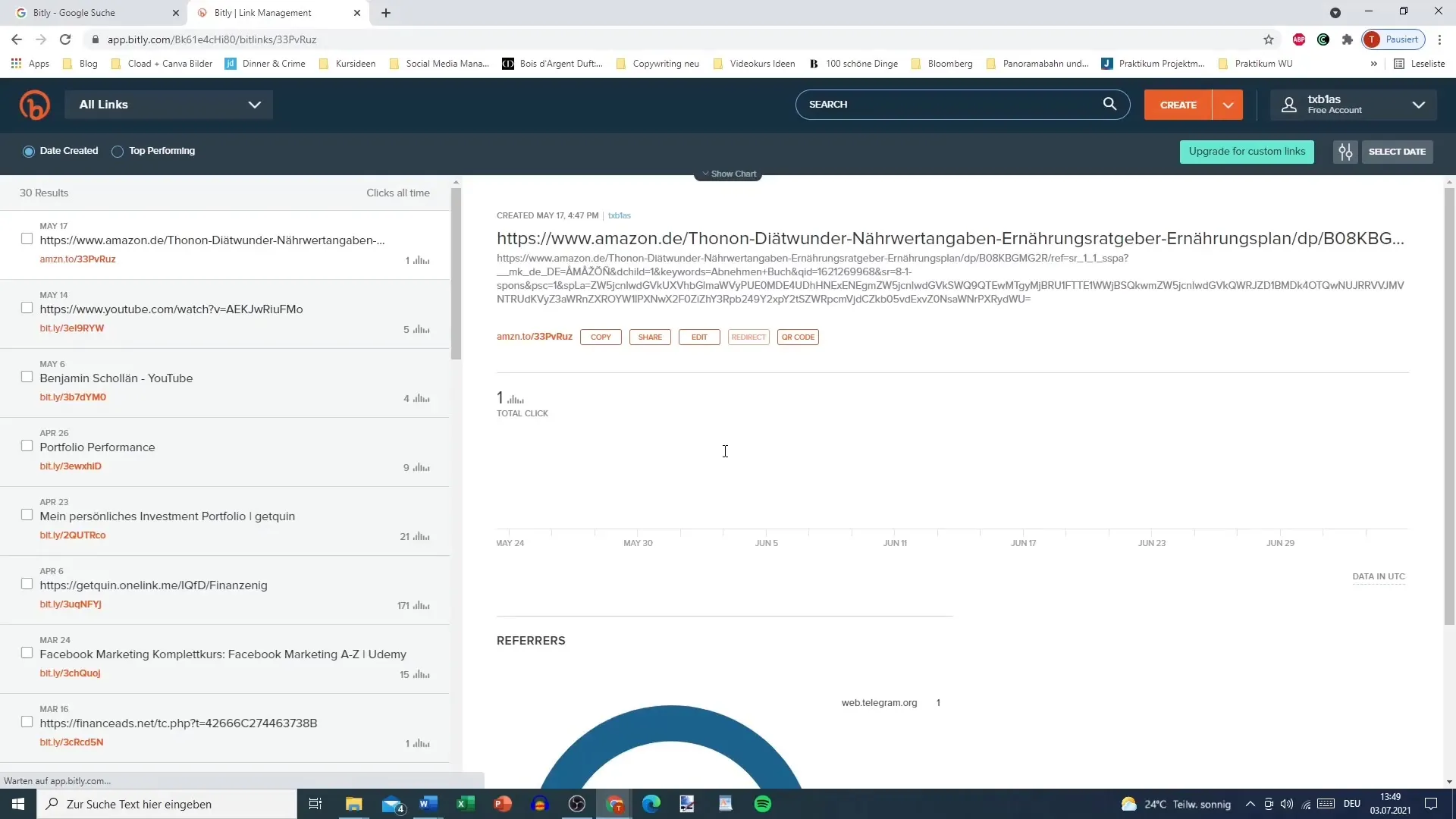Viewport: 1456px width, 819px height.
Task: Click stats icon for bit.ly/3uqNFYj row
Action: click(x=422, y=606)
